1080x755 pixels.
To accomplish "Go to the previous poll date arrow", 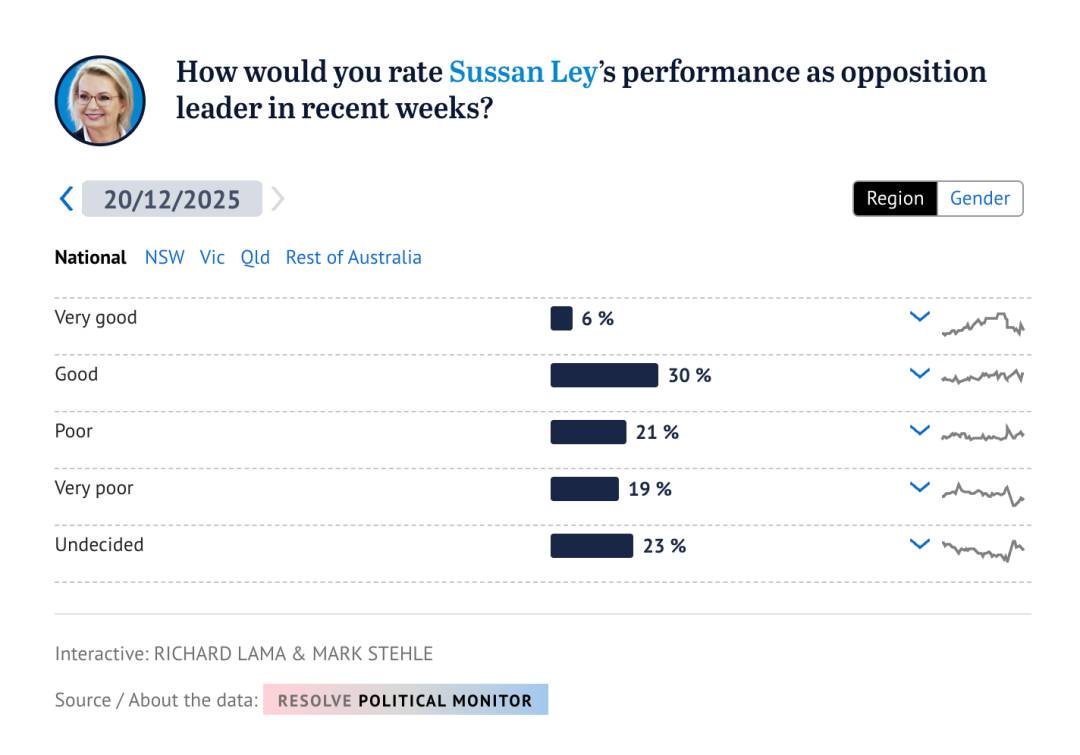I will (x=67, y=199).
